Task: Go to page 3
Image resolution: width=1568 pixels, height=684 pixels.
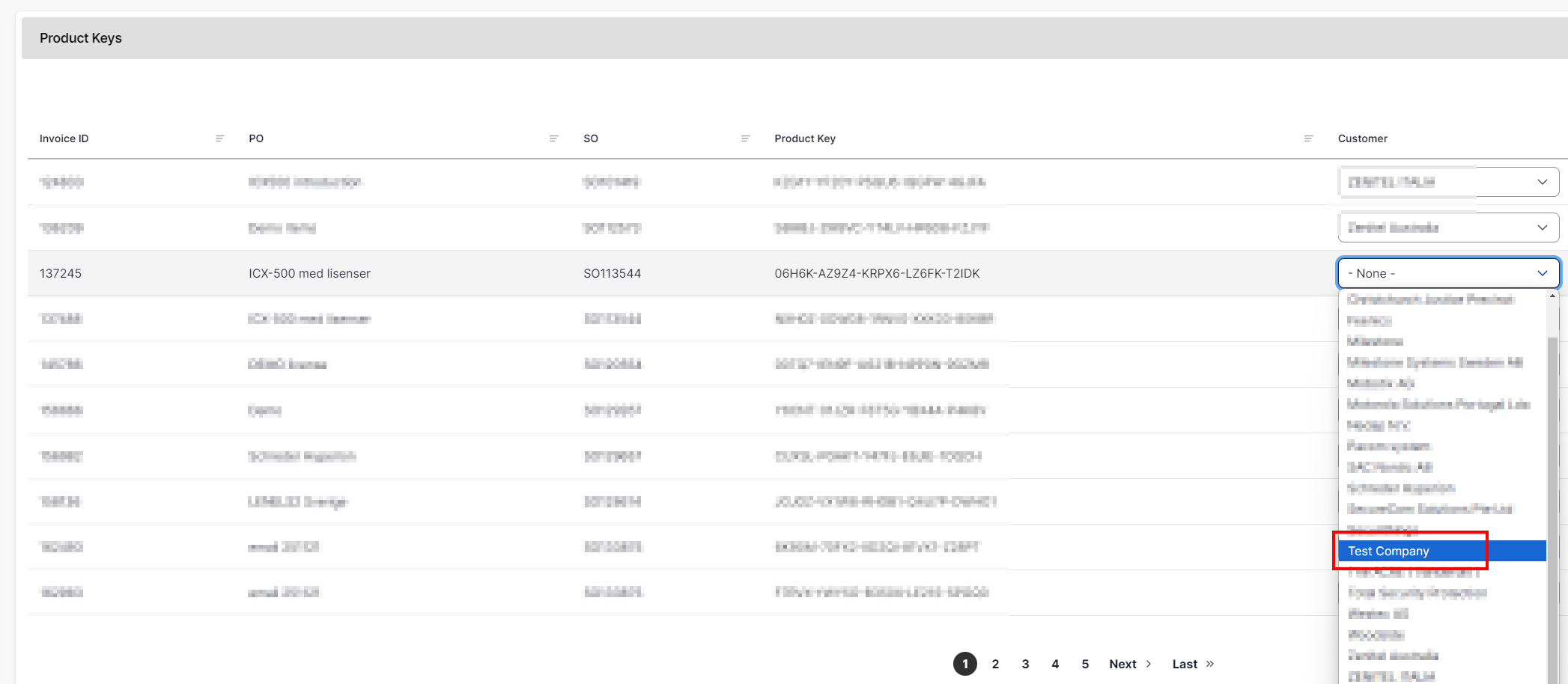Action: (1025, 664)
